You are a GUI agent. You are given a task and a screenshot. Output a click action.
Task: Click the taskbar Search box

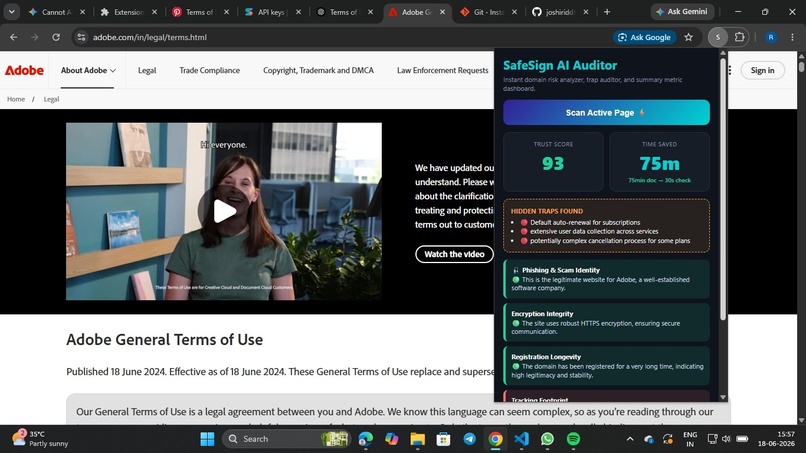coord(286,439)
